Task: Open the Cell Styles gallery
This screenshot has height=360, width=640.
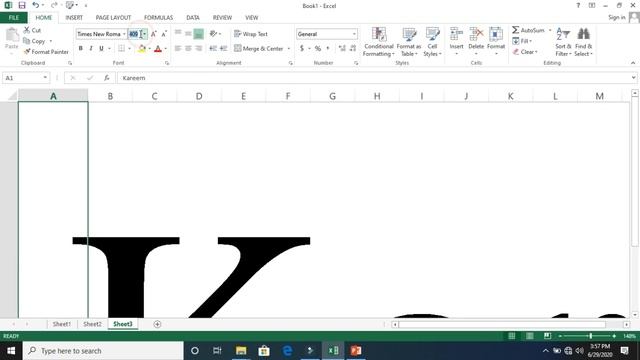Action: coord(432,42)
